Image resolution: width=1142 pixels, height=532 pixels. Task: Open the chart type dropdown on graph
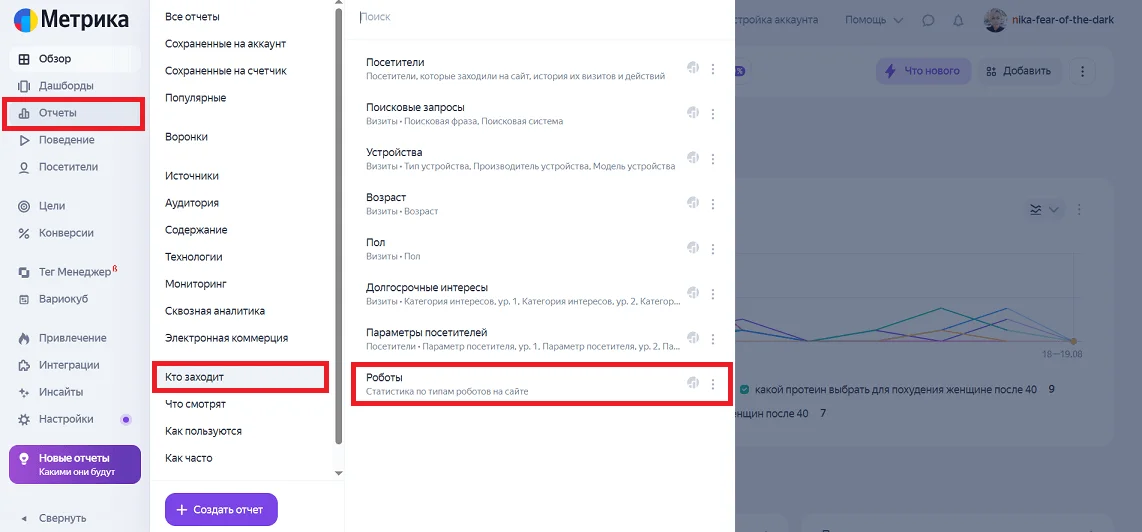[1045, 209]
